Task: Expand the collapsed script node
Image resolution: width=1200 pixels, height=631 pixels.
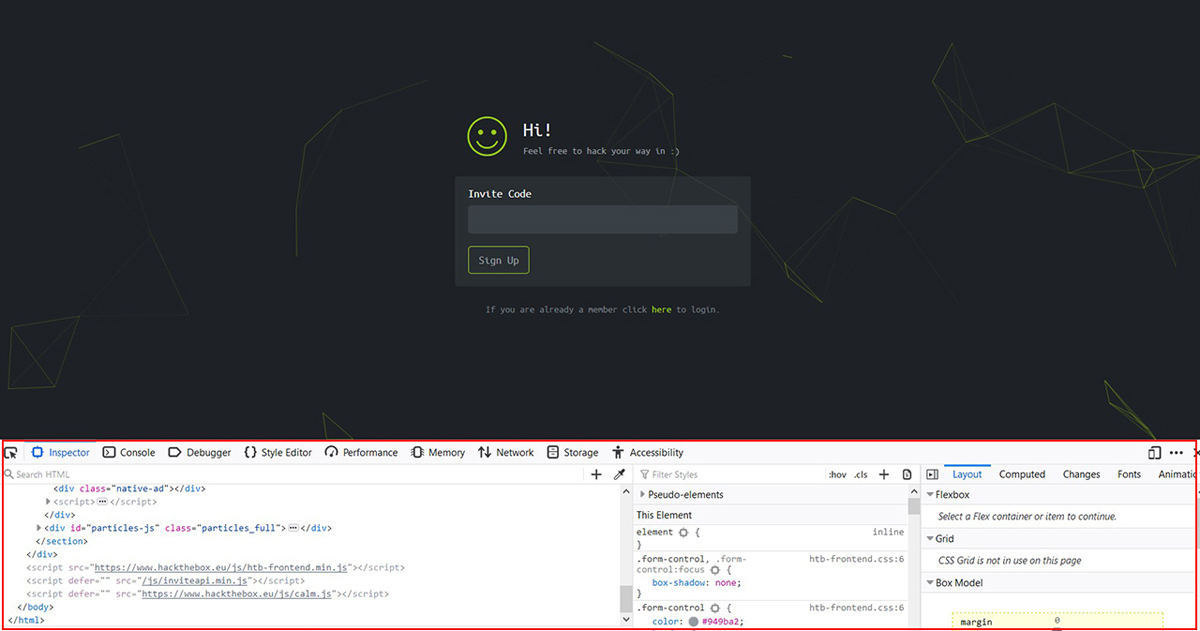Action: pyautogui.click(x=48, y=502)
